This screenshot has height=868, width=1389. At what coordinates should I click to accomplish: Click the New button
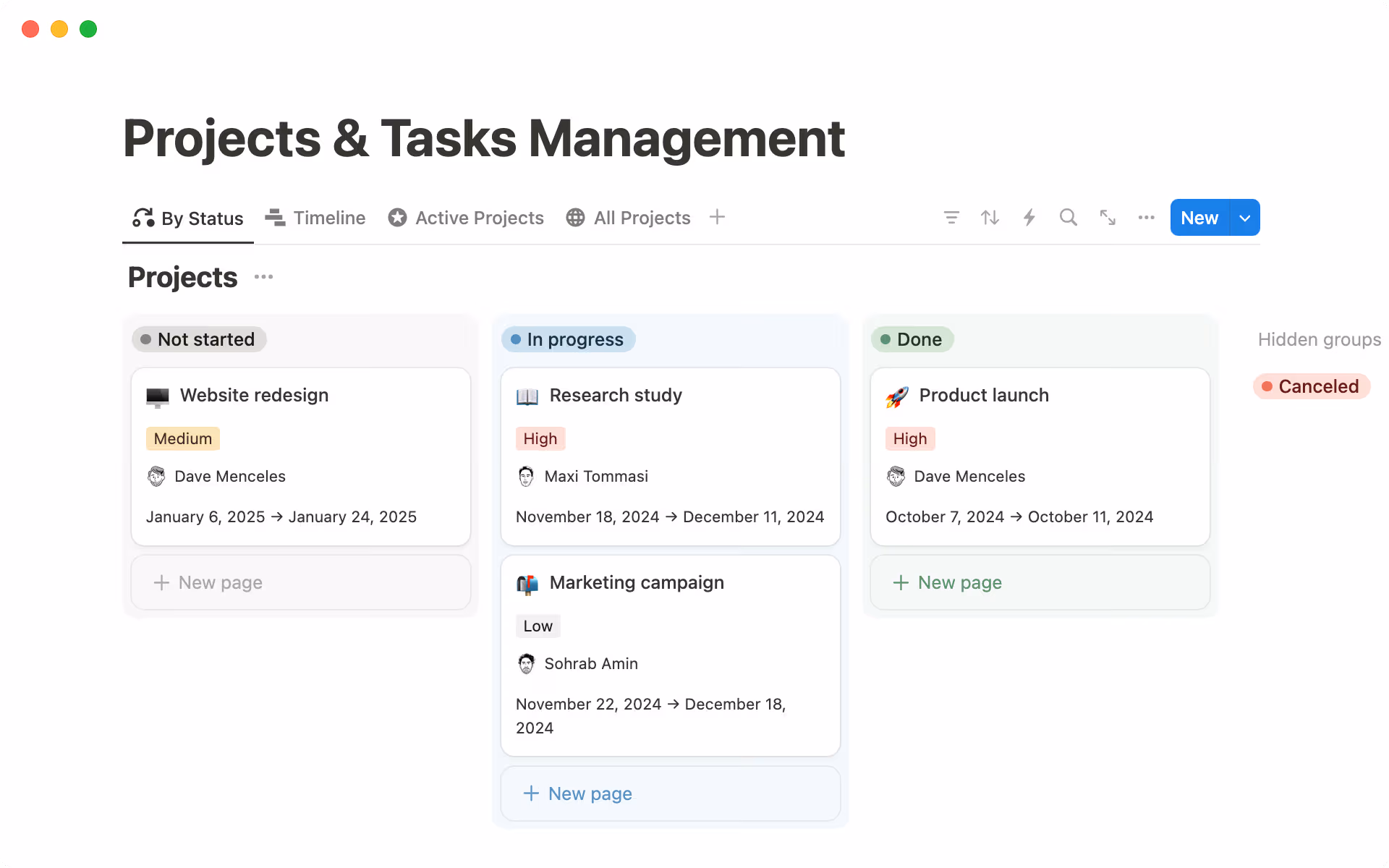coord(1199,217)
